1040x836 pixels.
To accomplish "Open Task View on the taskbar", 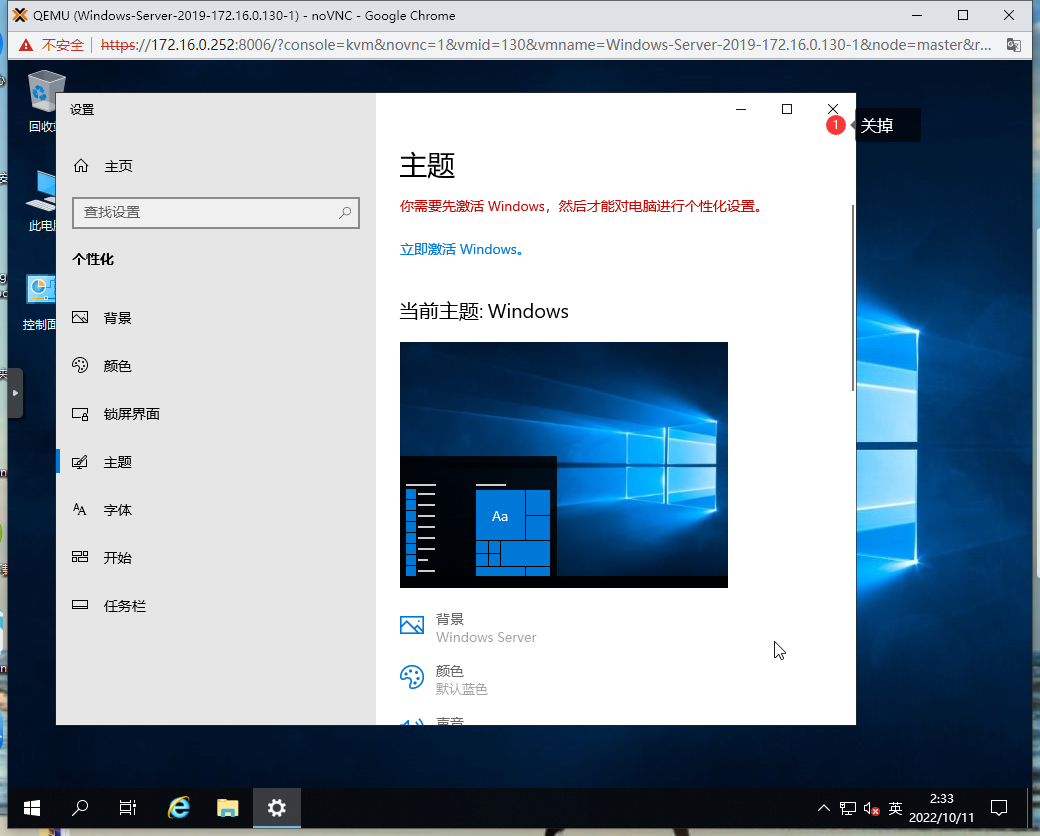I will (x=127, y=807).
